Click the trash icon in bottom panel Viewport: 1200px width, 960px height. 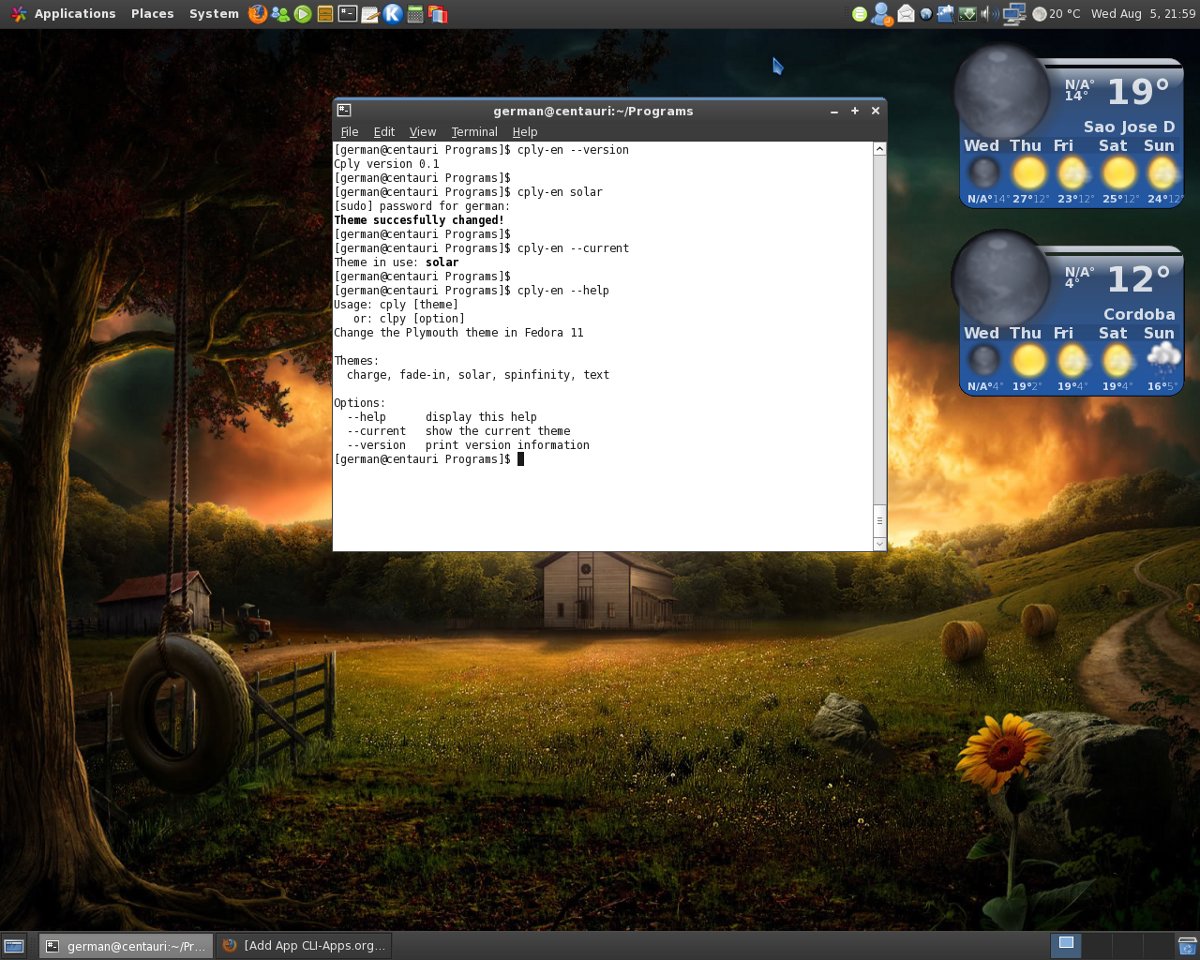coord(1187,945)
